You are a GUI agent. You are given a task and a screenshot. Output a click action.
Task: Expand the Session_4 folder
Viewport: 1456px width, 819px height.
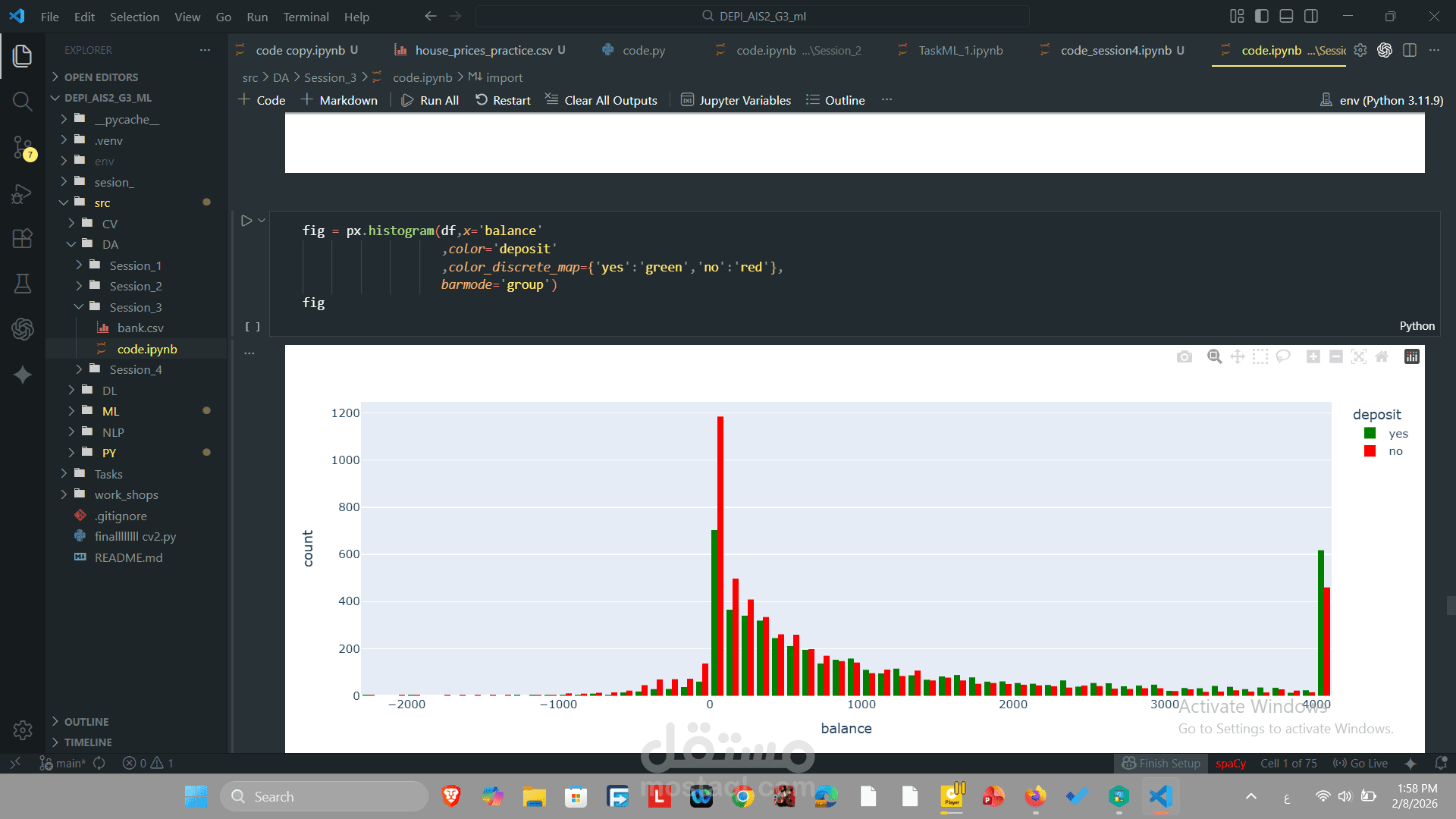point(135,369)
